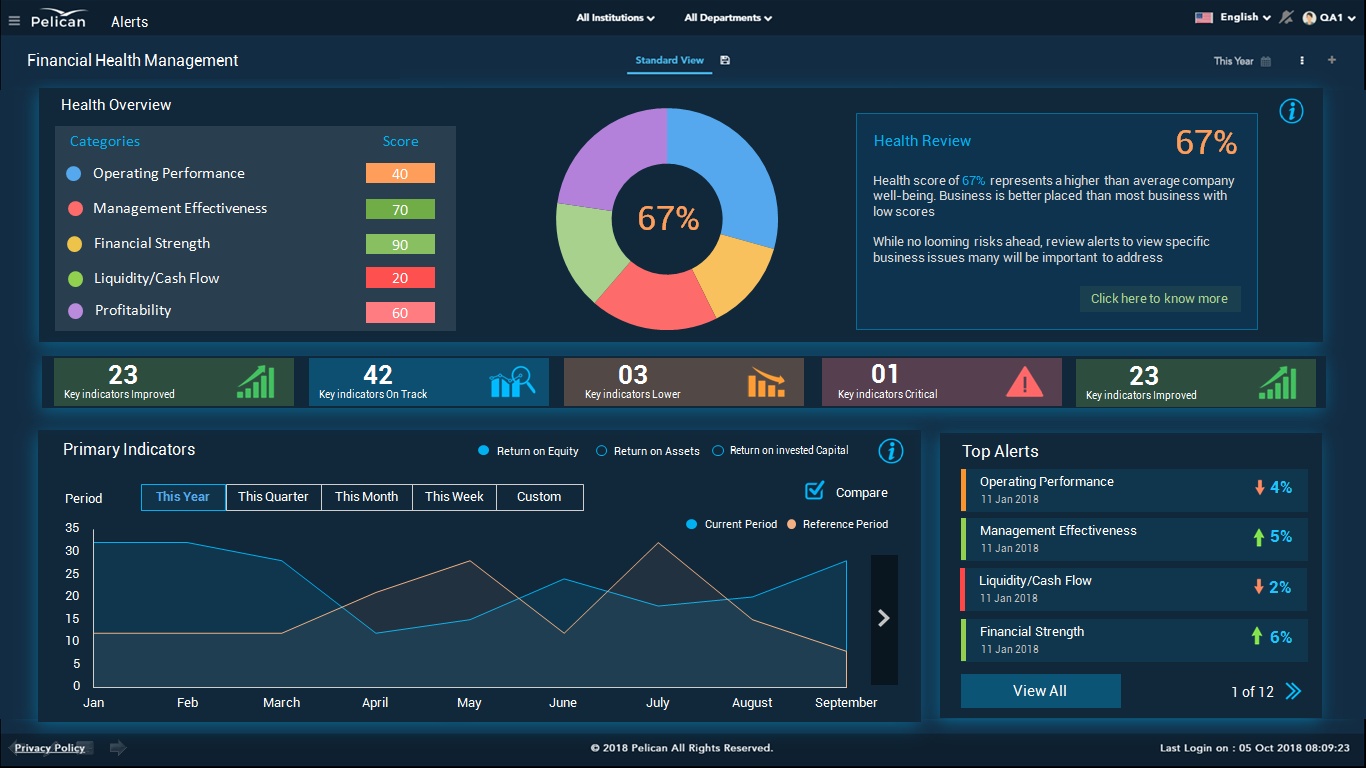This screenshot has width=1366, height=768.
Task: Select the Return on invested Capital radio button
Action: [x=716, y=450]
